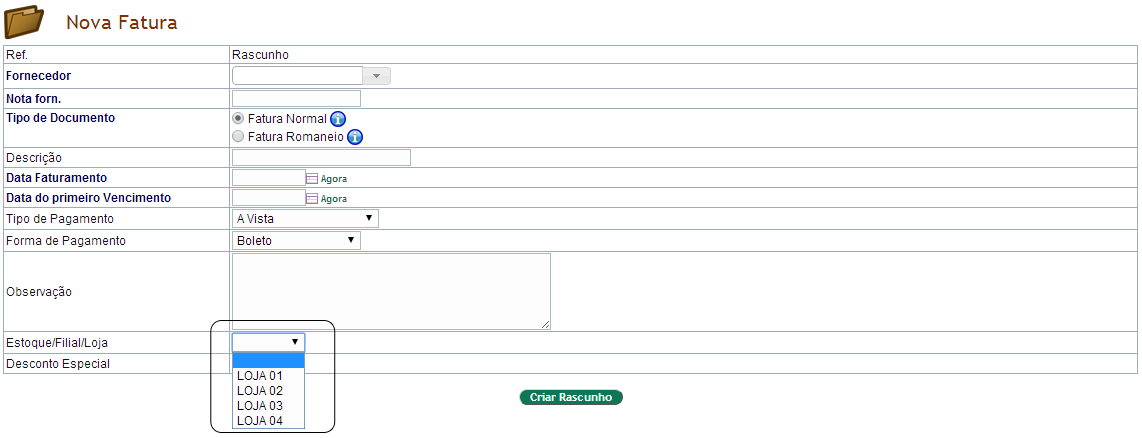This screenshot has width=1142, height=438.
Task: Select the Fatura Normal radio button
Action: coord(237,118)
